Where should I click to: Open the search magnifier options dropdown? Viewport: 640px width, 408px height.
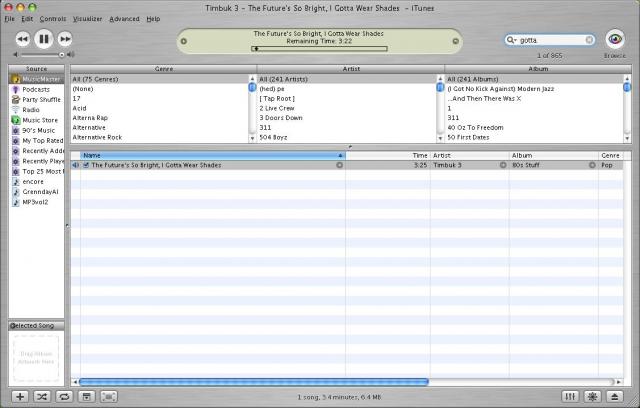pos(511,40)
